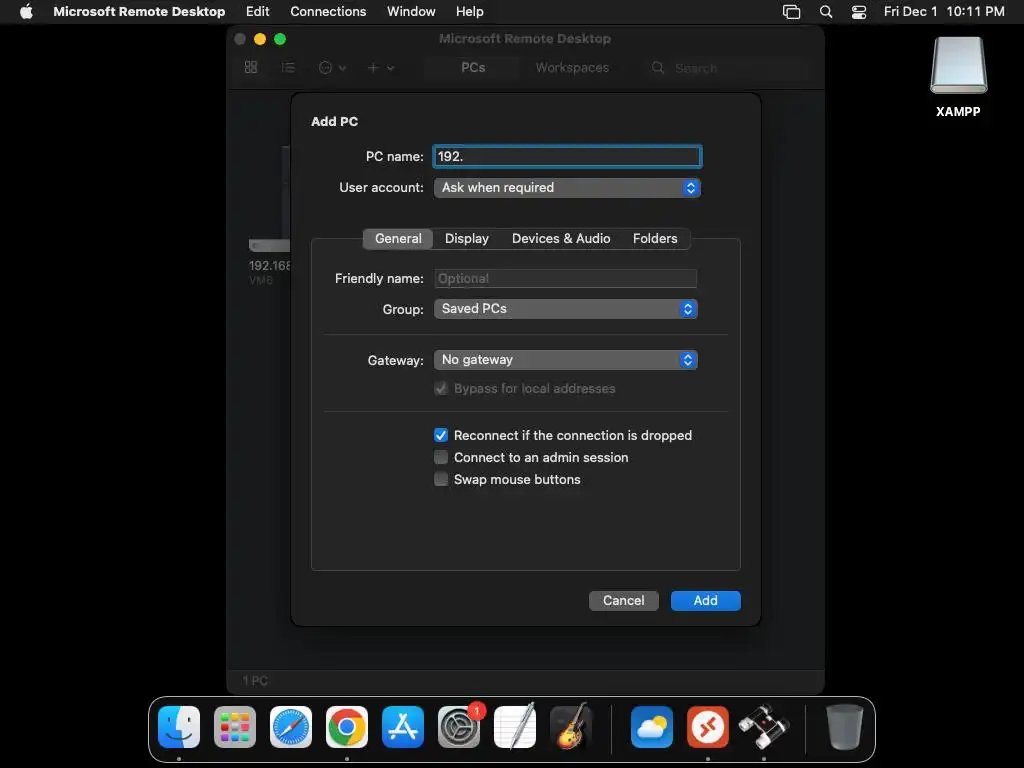This screenshot has height=768, width=1024.
Task: Open the Group dropdown Saved PCs
Action: 566,309
